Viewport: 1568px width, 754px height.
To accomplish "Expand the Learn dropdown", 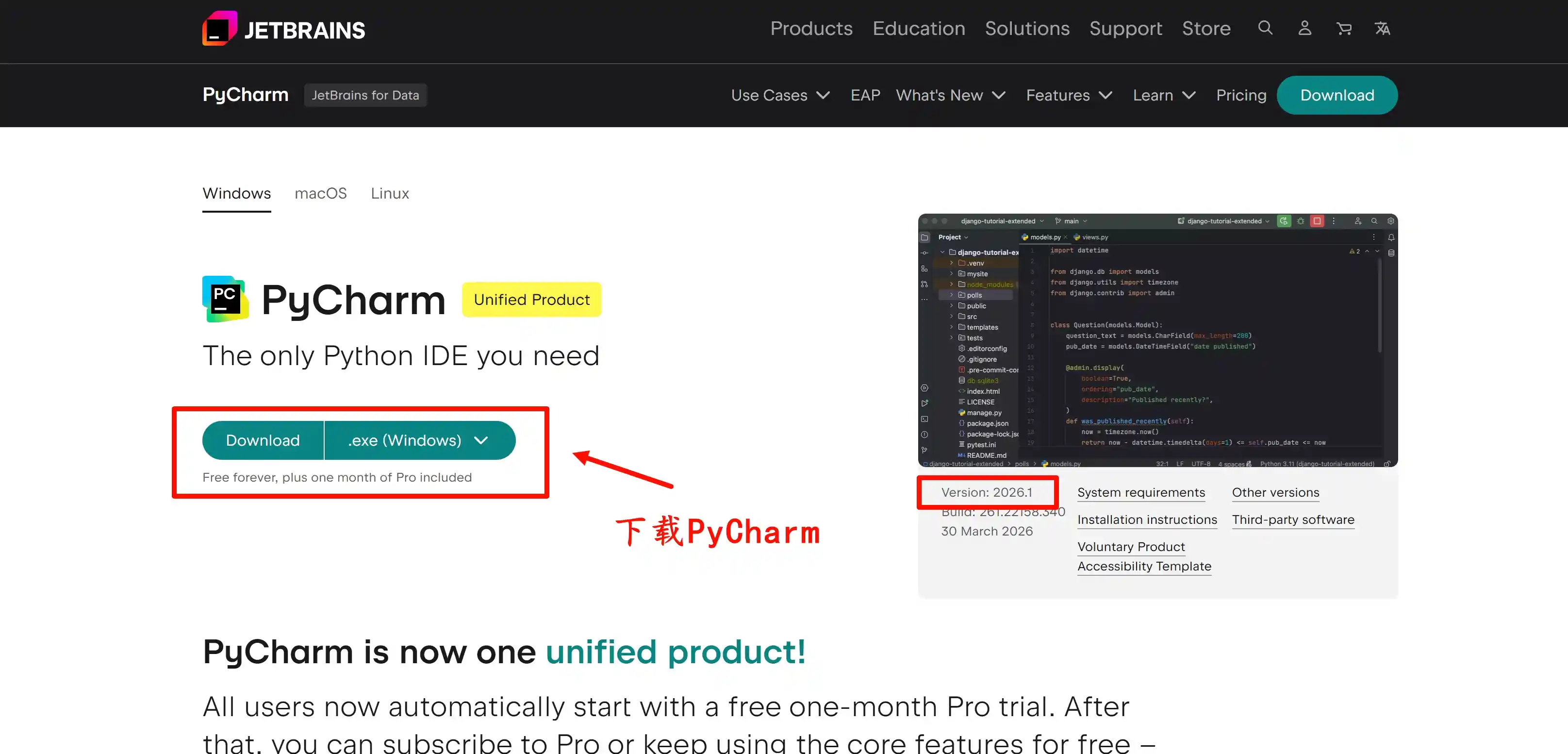I will coord(1163,95).
